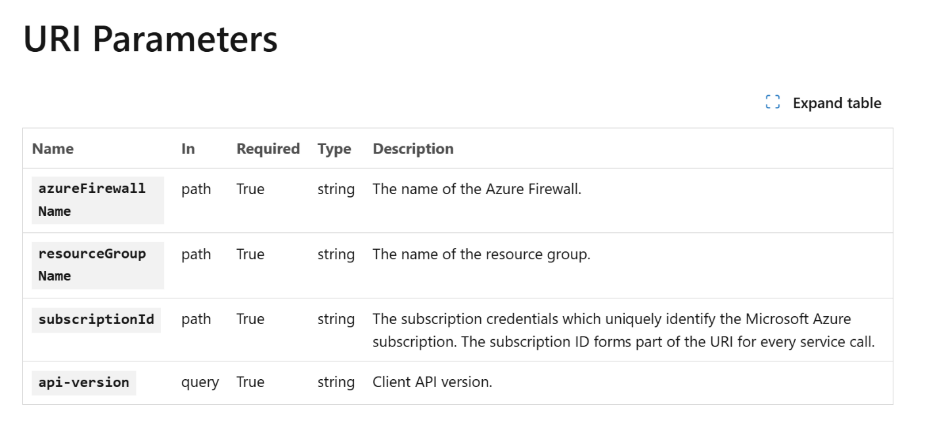Click the subscription credentials description text

coord(623,330)
